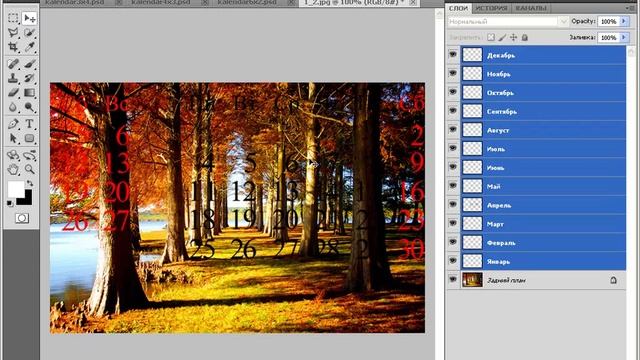Screen dimensions: 640x360
Task: Select the History Brush tool
Action: [x=29, y=78]
